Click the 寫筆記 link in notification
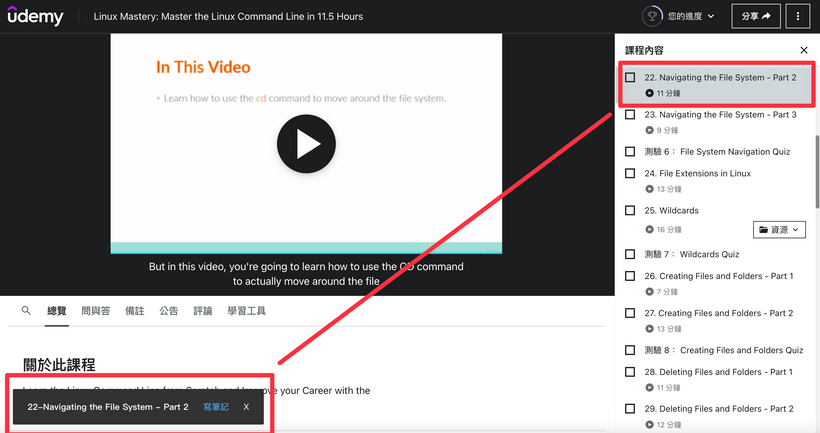The image size is (820, 433). pos(215,407)
